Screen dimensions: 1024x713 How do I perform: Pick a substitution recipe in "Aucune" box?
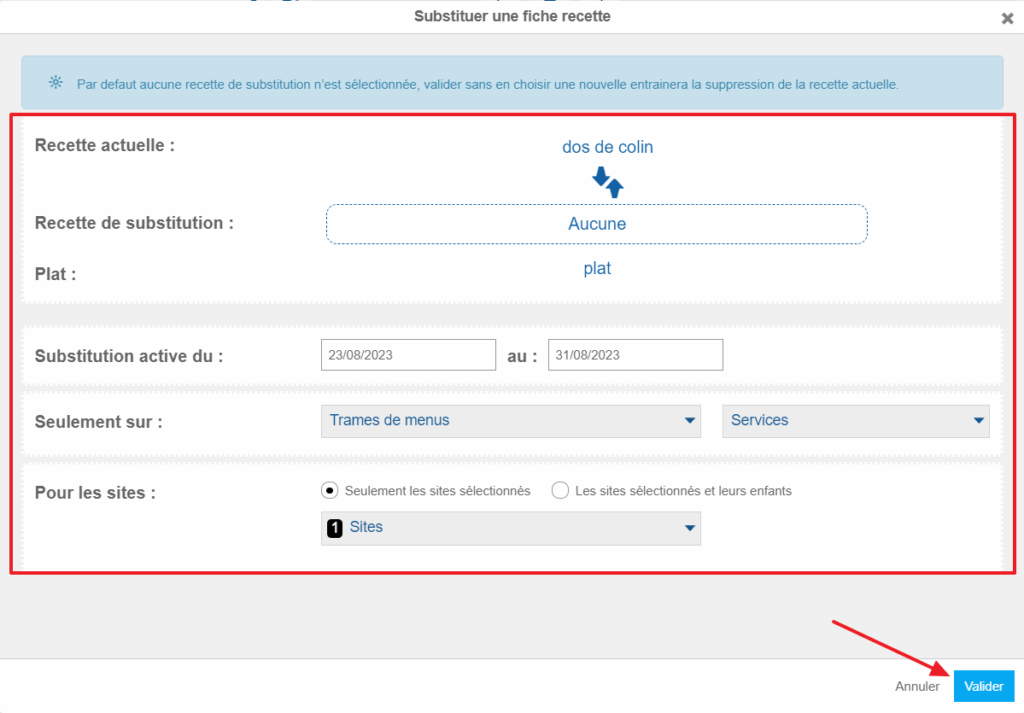(596, 224)
